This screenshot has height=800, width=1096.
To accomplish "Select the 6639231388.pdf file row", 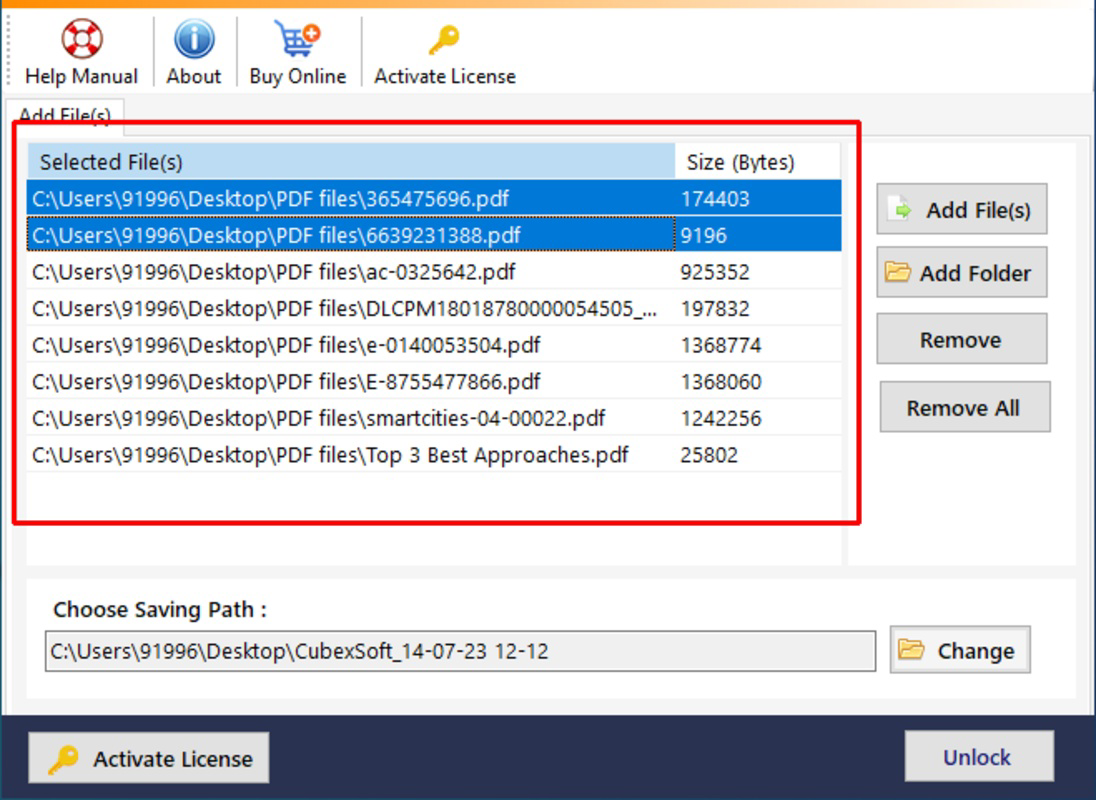I will pos(434,235).
